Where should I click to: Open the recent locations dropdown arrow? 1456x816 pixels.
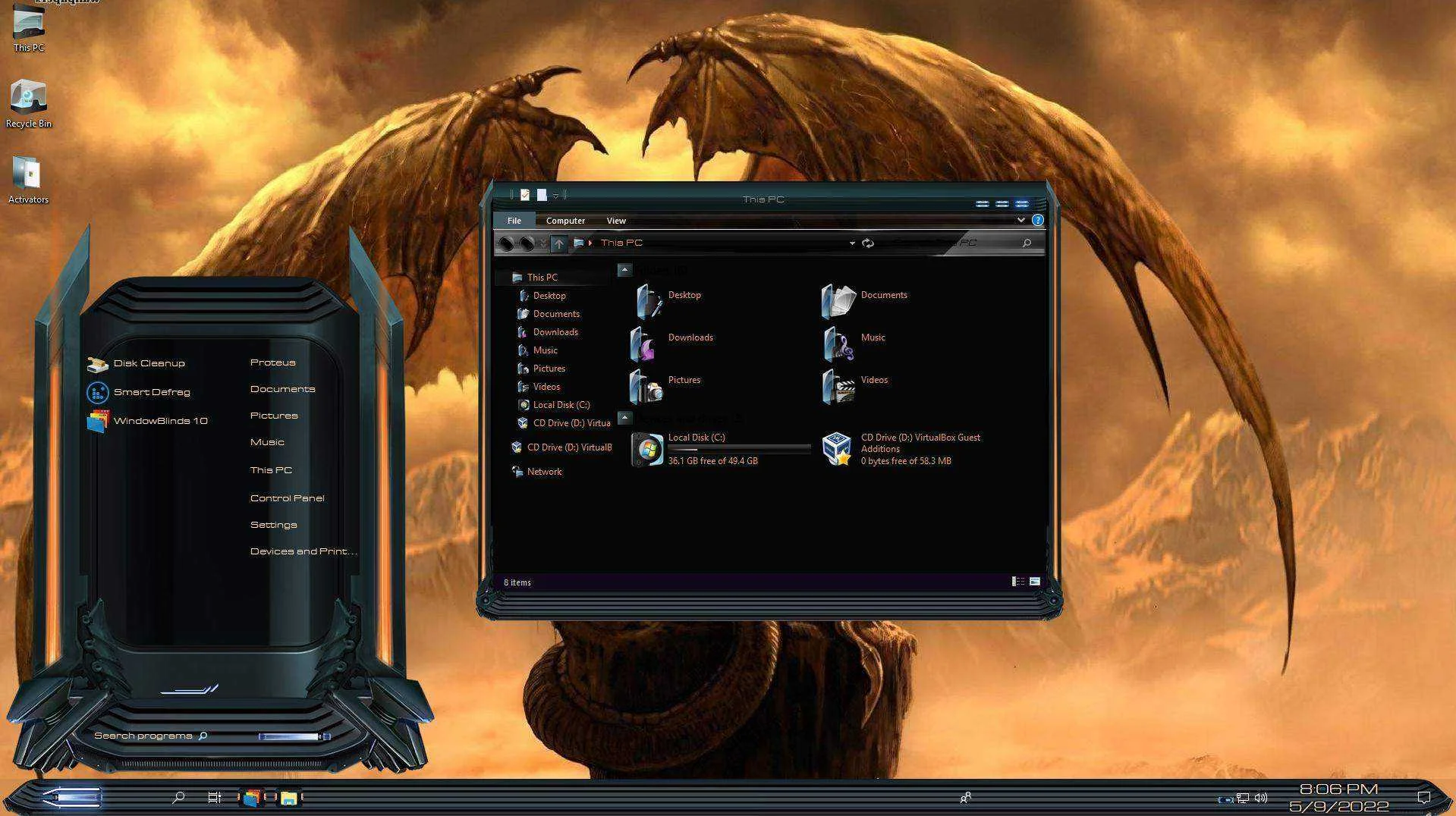point(542,243)
